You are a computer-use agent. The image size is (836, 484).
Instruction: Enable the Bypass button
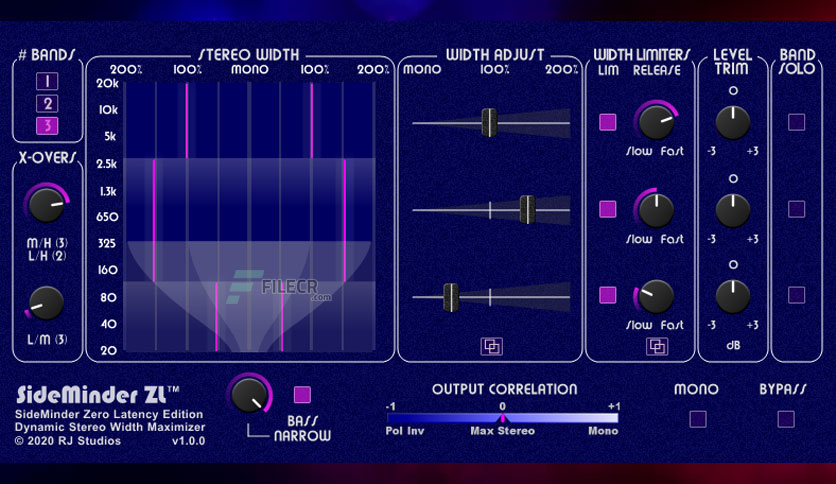click(786, 419)
